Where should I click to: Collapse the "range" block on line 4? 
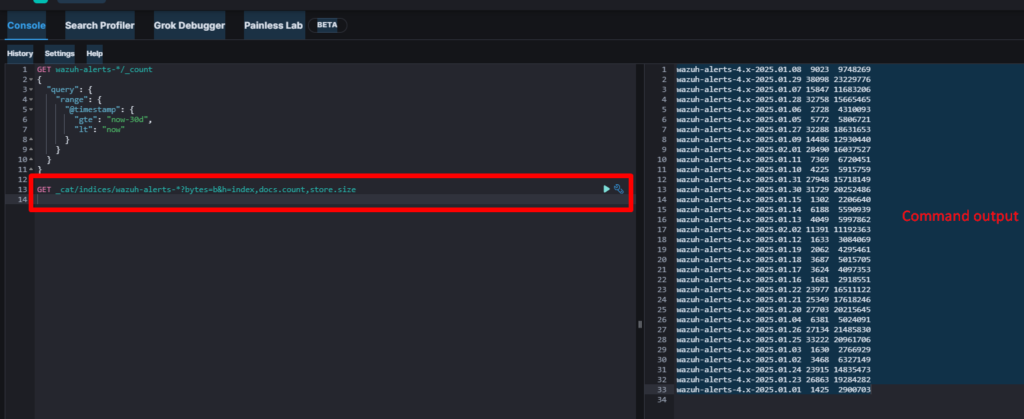click(x=30, y=99)
